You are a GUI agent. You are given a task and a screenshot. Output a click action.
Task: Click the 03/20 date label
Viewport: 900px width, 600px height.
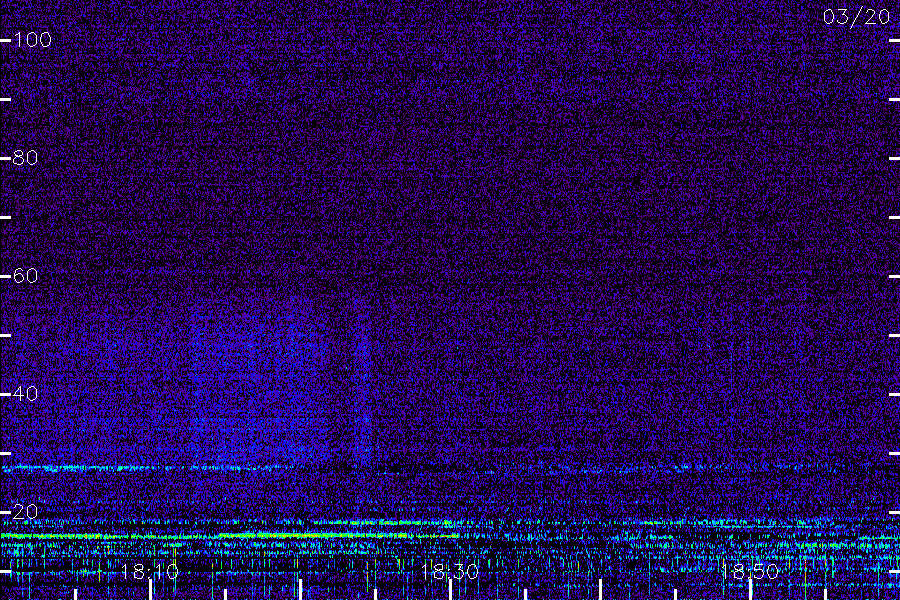[856, 17]
